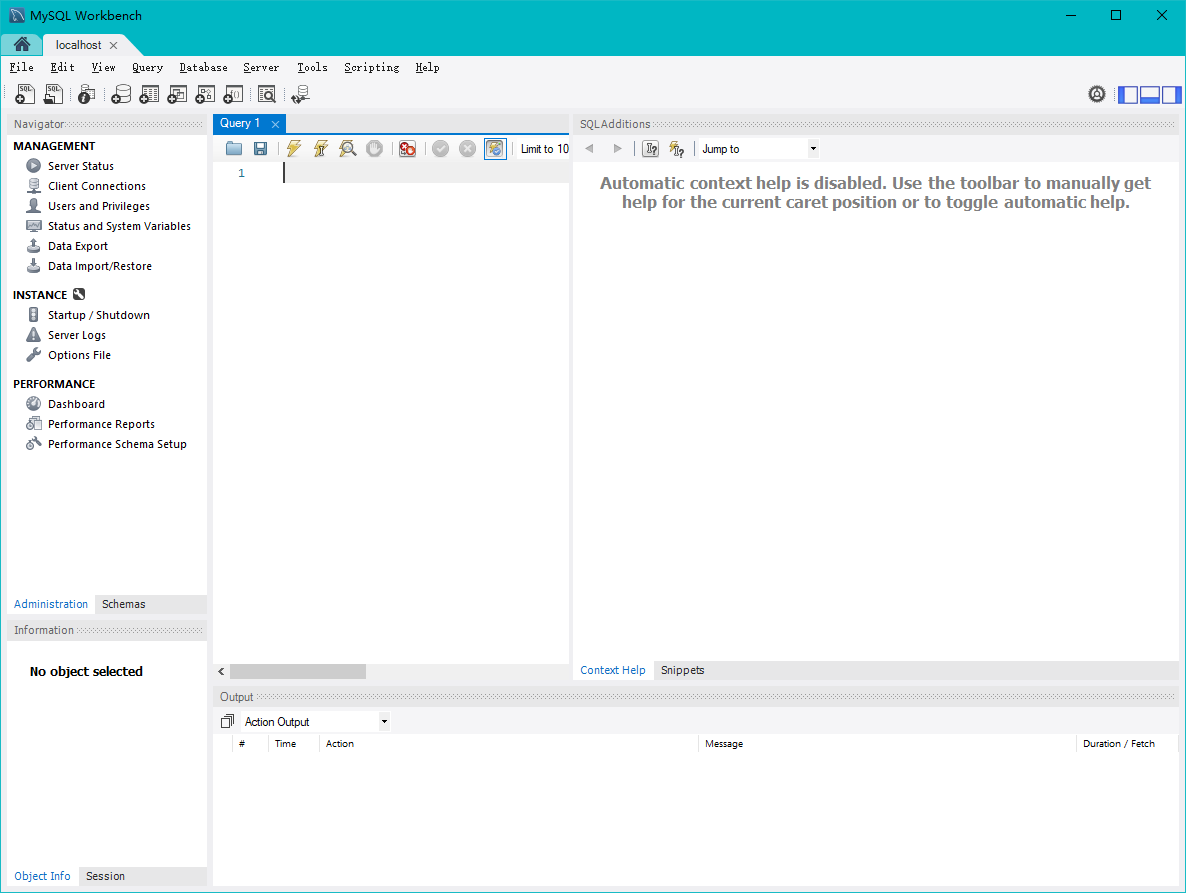This screenshot has height=893, width=1186.
Task: Open the Server menu
Action: [x=261, y=67]
